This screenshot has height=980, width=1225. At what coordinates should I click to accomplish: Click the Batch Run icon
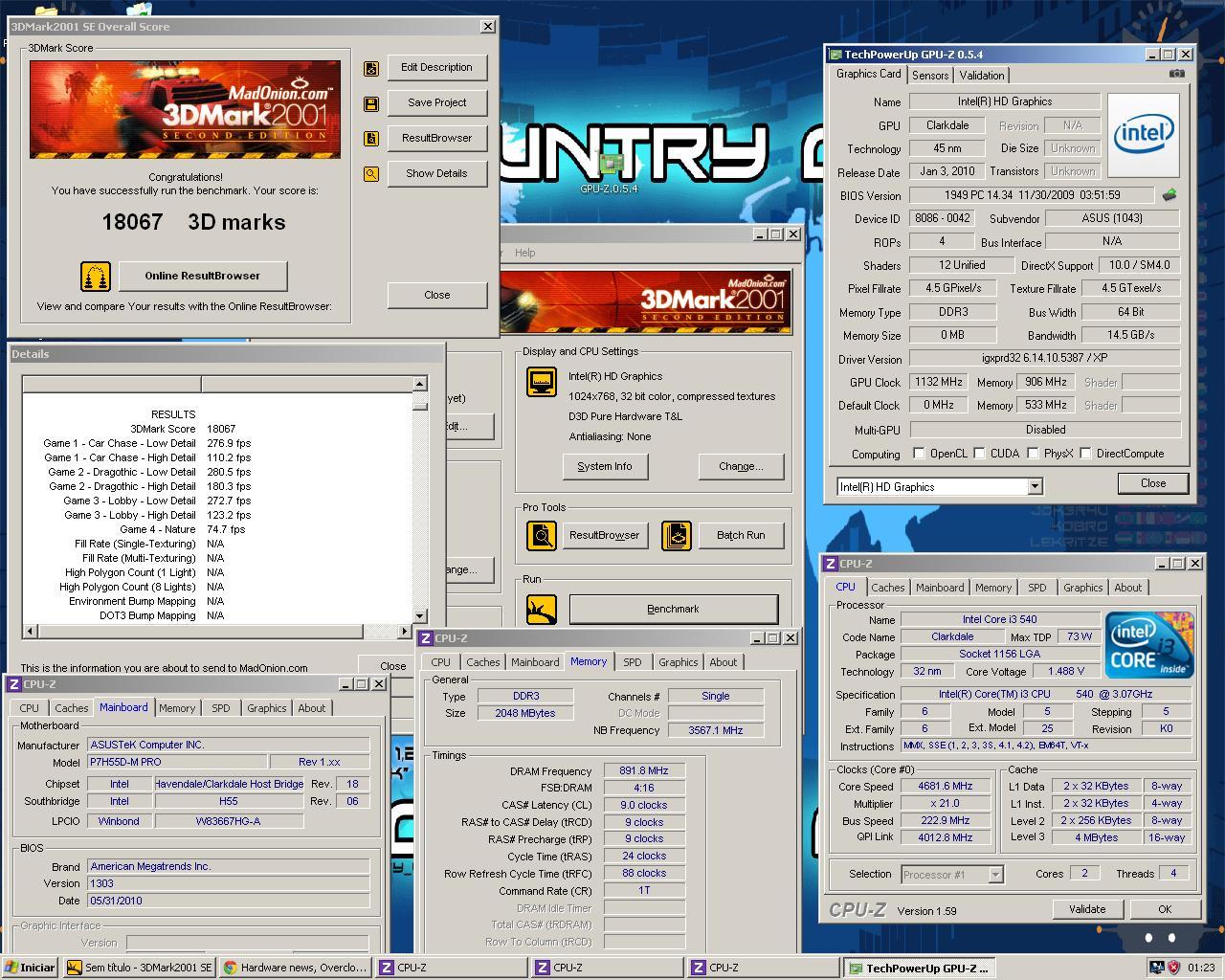click(x=677, y=535)
